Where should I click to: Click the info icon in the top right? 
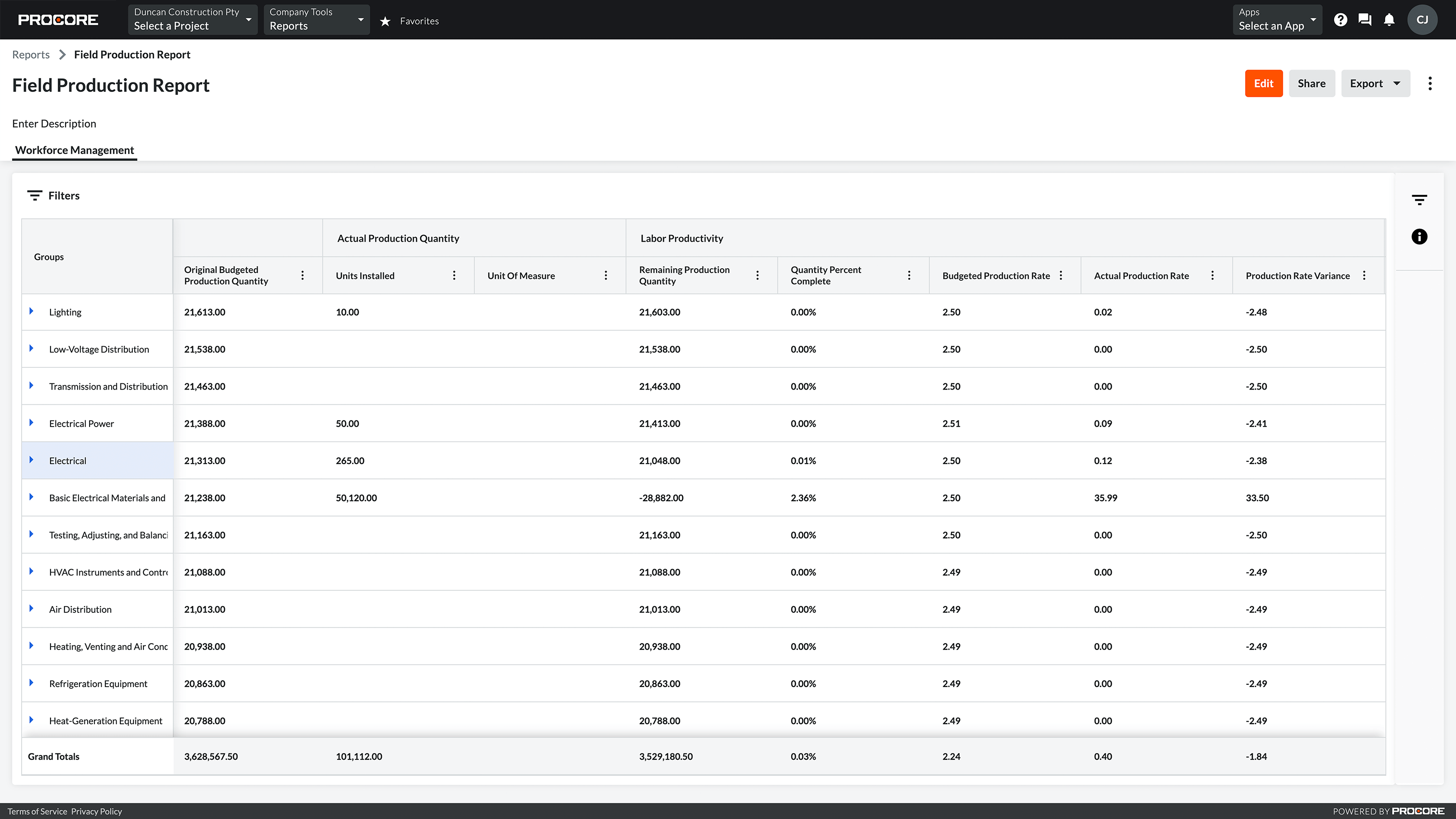pos(1420,237)
